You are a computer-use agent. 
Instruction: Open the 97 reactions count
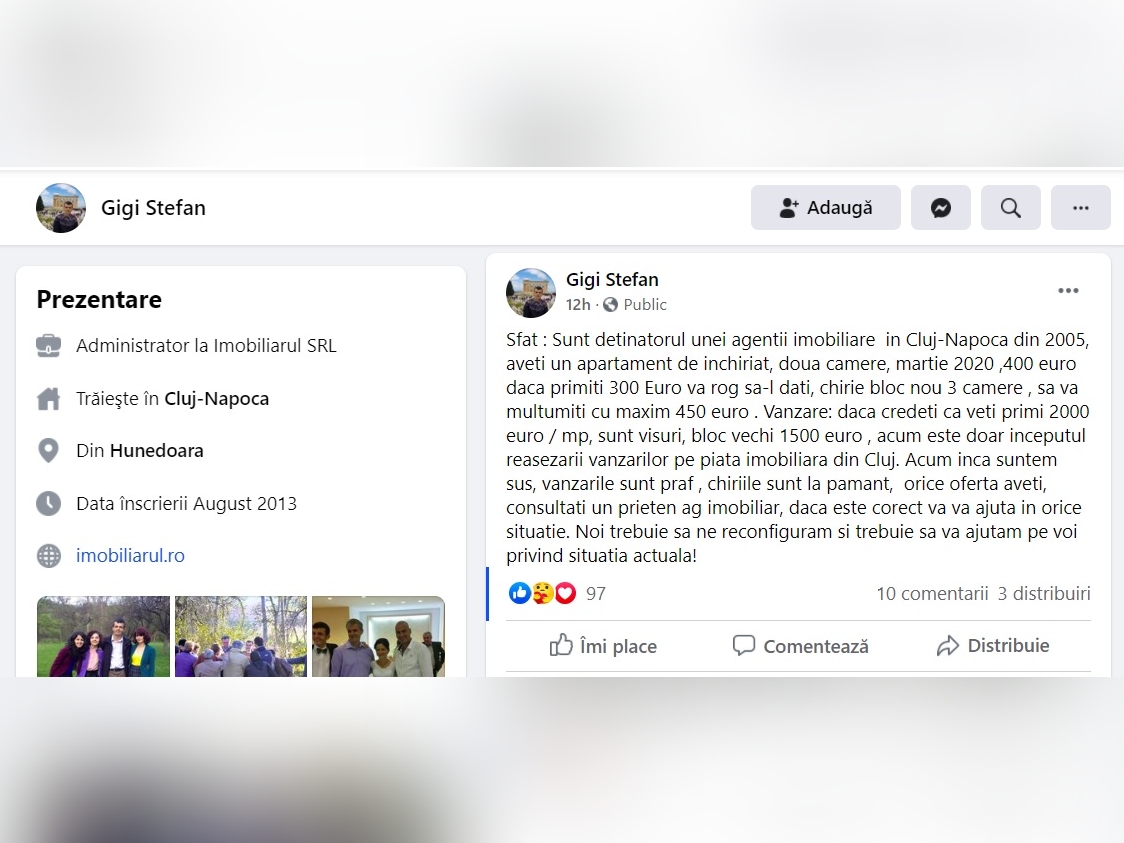coord(596,594)
